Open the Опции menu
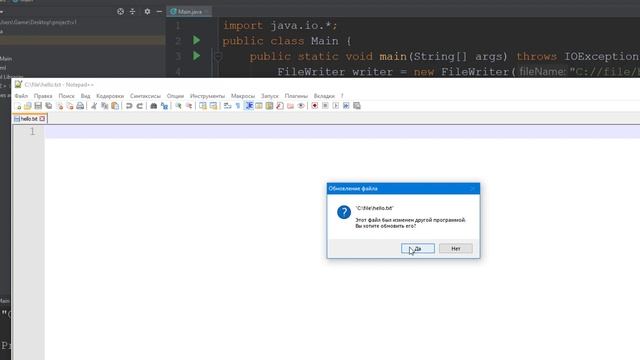 click(176, 96)
